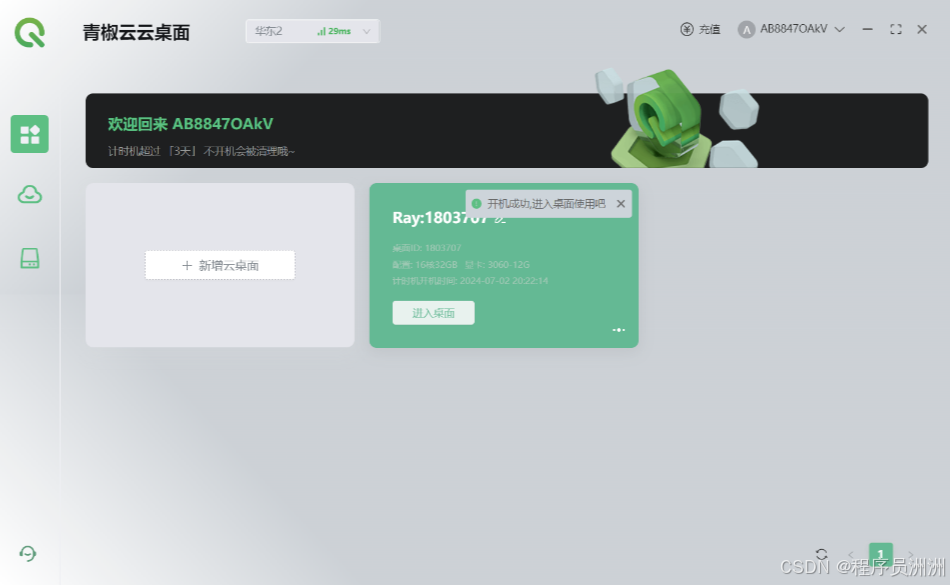Screen dimensions: 950x585
Task: Toggle the fullscreen window button
Action: click(895, 29)
